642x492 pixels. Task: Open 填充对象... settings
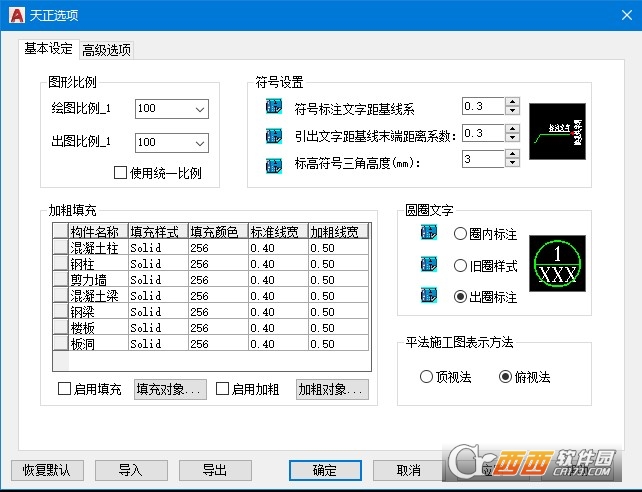170,389
